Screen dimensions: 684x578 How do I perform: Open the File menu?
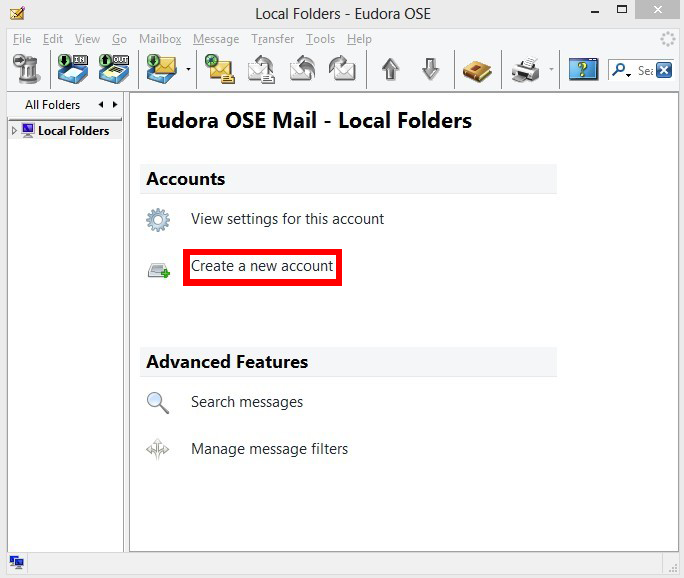(22, 39)
